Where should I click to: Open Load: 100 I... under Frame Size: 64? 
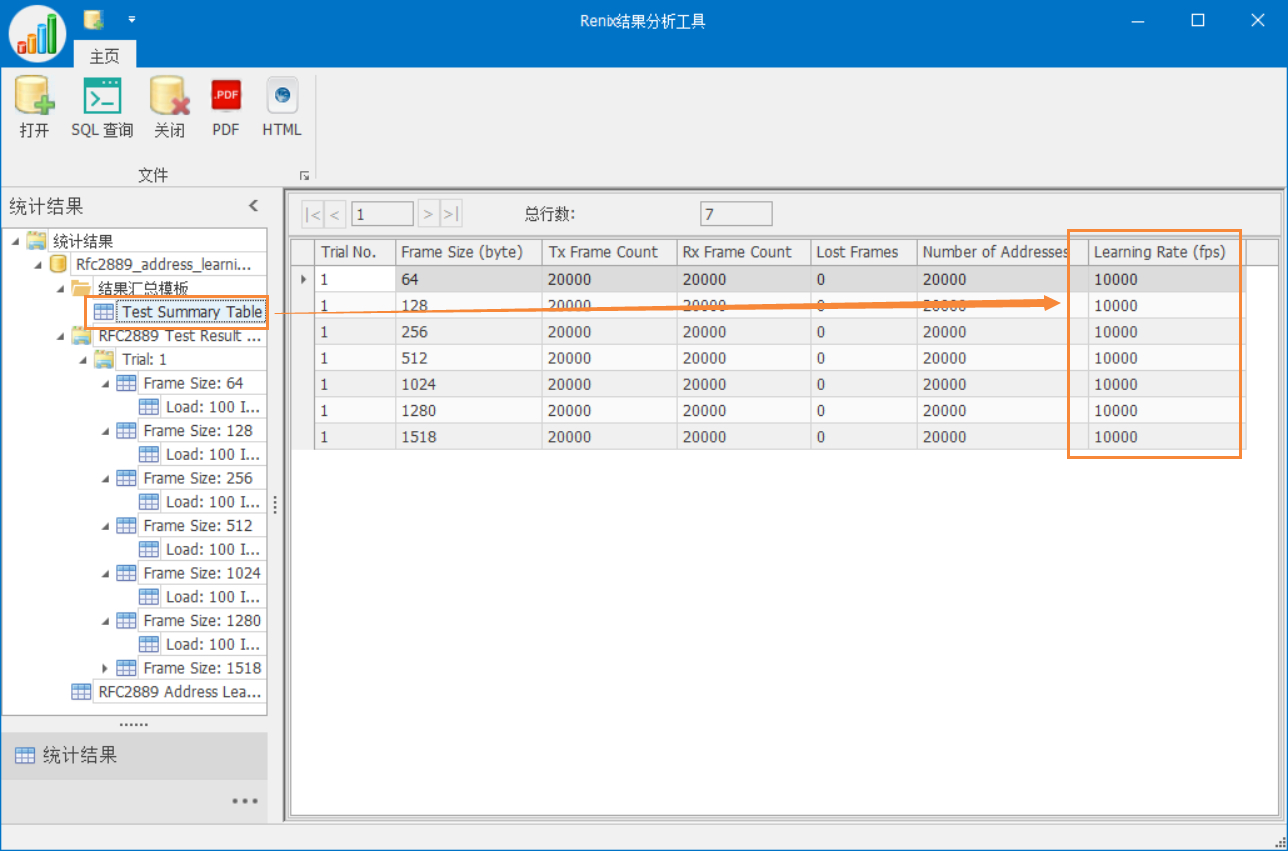(213, 407)
